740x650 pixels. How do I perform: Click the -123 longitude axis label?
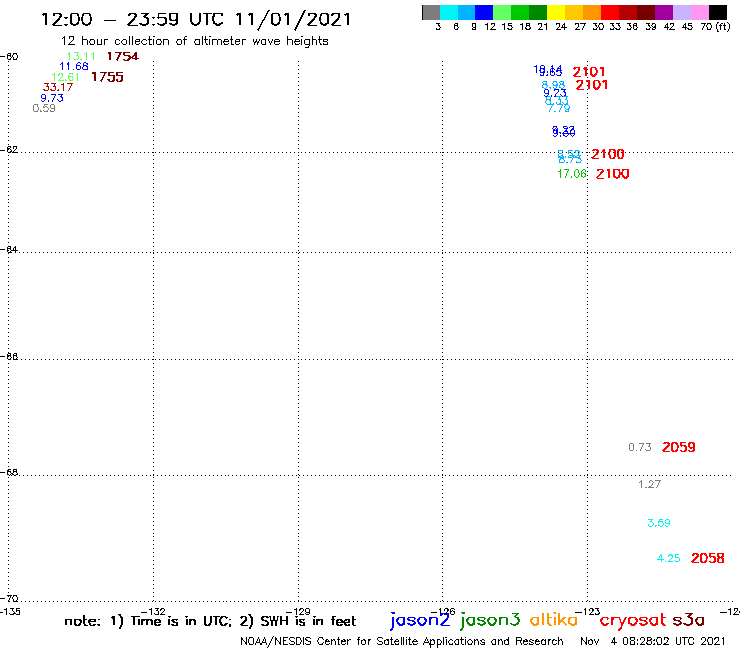(588, 612)
